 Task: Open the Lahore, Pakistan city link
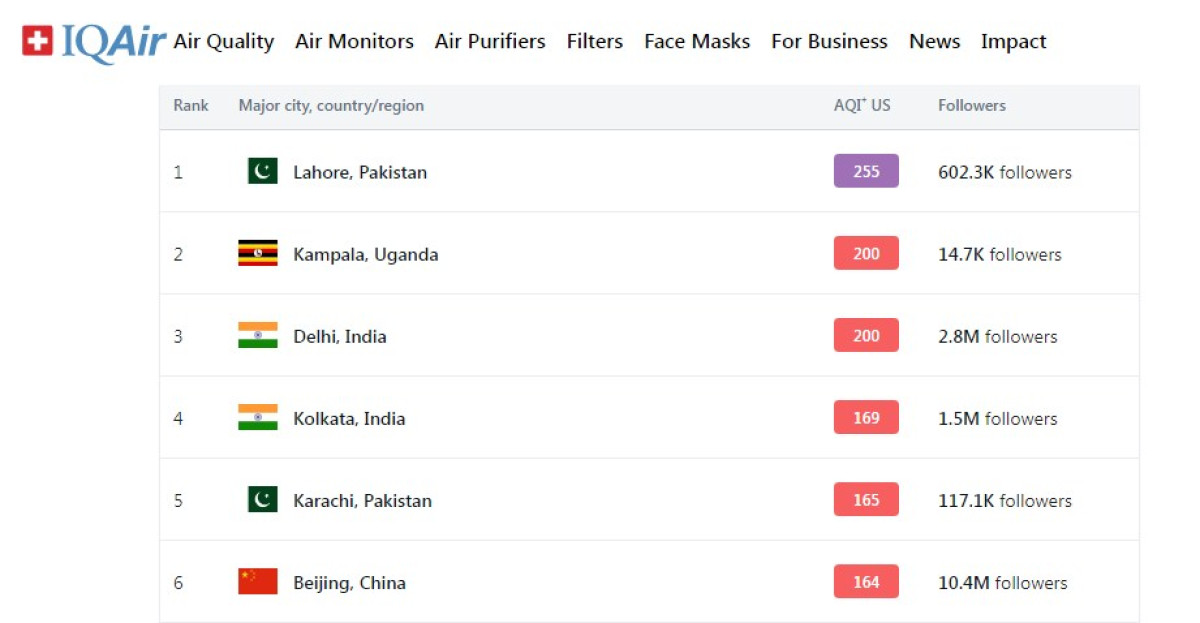pos(360,173)
